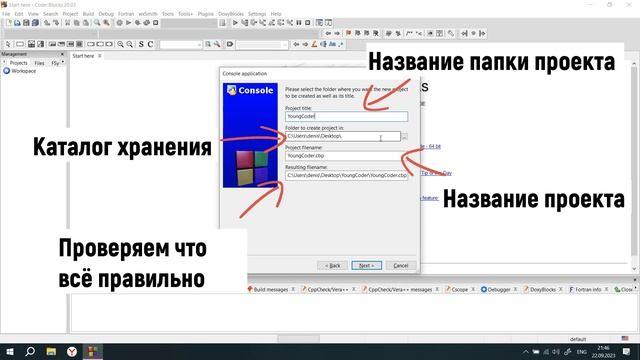Click the Abort build stop icon
Image resolution: width=640 pixels, height=360 pixels.
pos(156,23)
